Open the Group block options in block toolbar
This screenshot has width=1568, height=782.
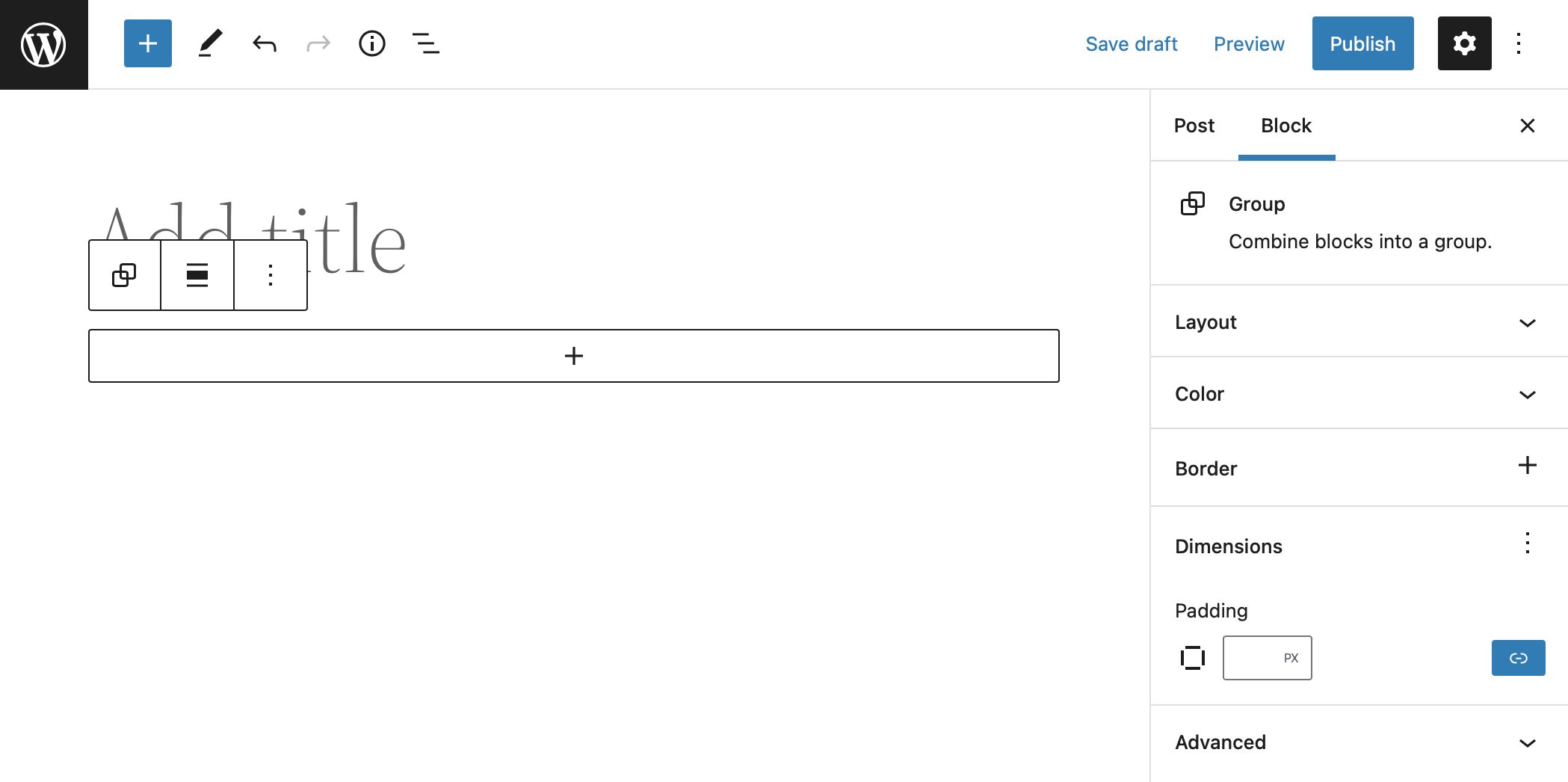tap(270, 274)
